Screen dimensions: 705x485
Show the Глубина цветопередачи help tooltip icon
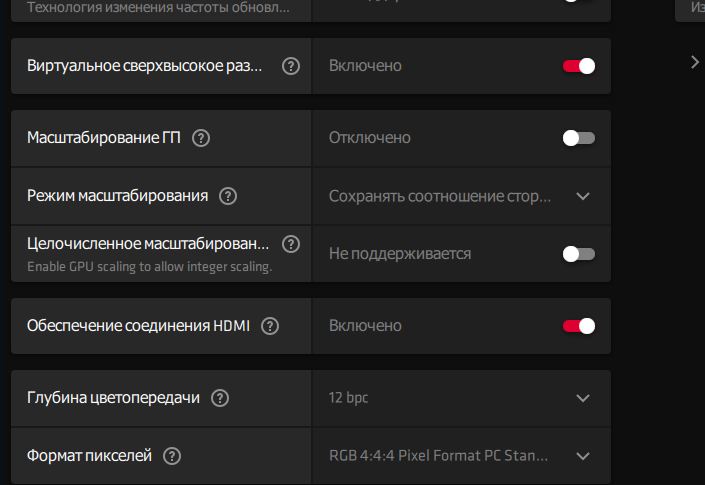pos(221,398)
